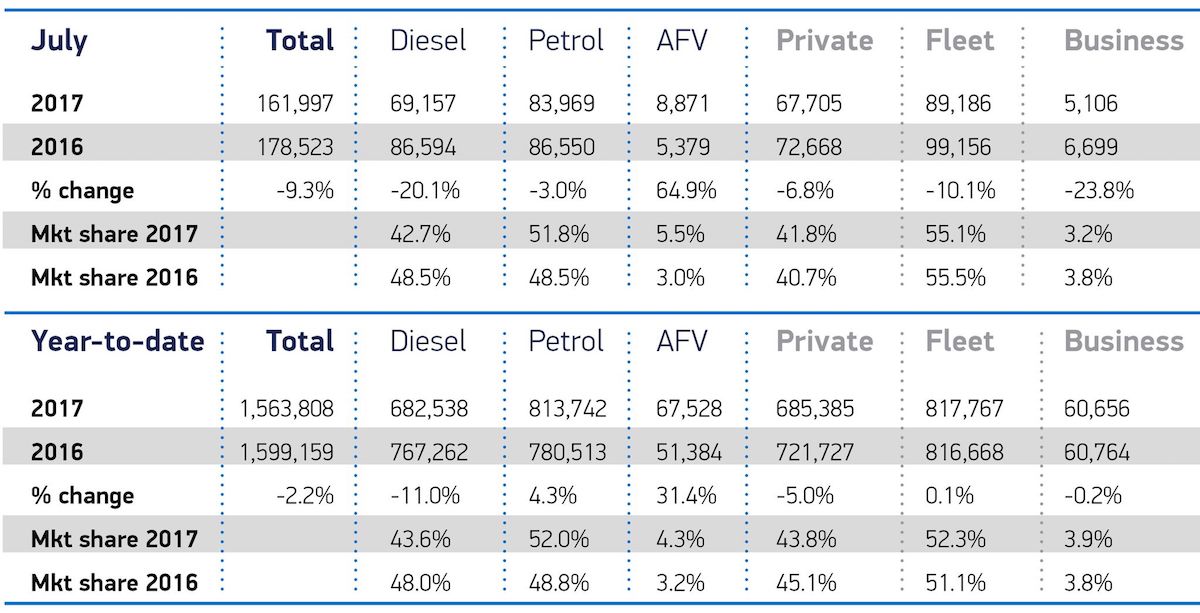This screenshot has height=613, width=1200.
Task: Click July 2016 total value 178,523
Action: click(x=295, y=147)
